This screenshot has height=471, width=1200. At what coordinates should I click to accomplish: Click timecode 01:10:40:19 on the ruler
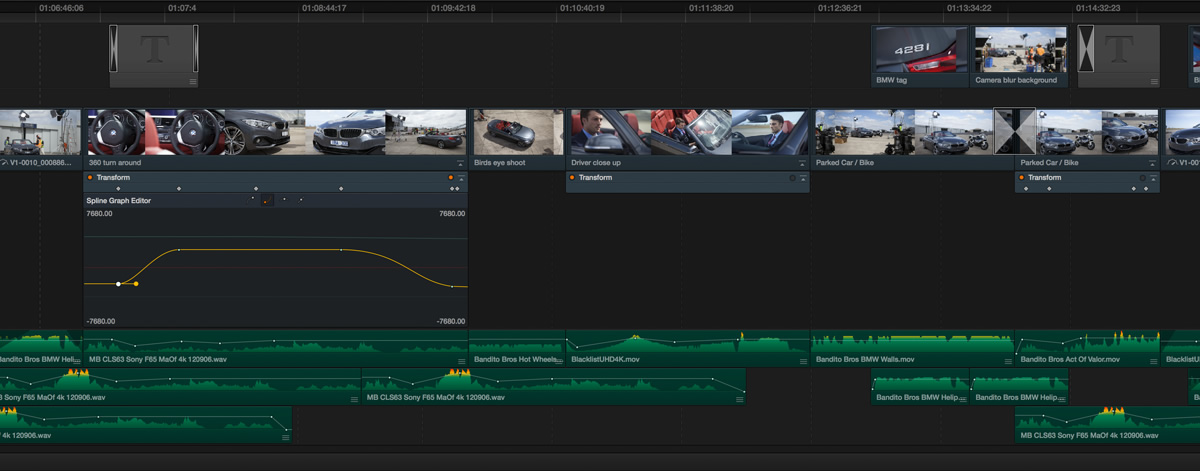click(x=582, y=8)
